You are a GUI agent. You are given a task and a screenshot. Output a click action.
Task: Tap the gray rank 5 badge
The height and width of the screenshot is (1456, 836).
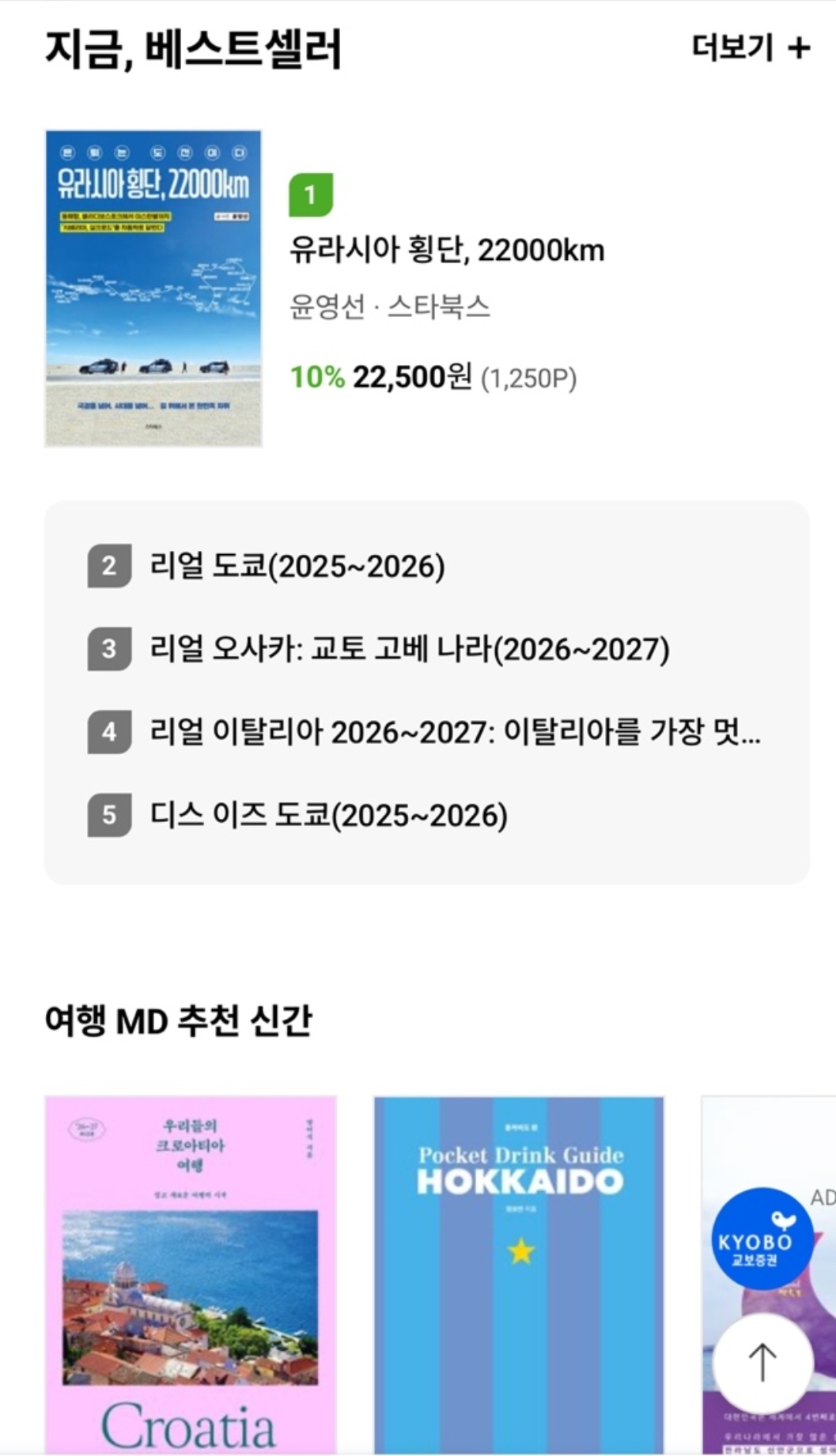(109, 815)
